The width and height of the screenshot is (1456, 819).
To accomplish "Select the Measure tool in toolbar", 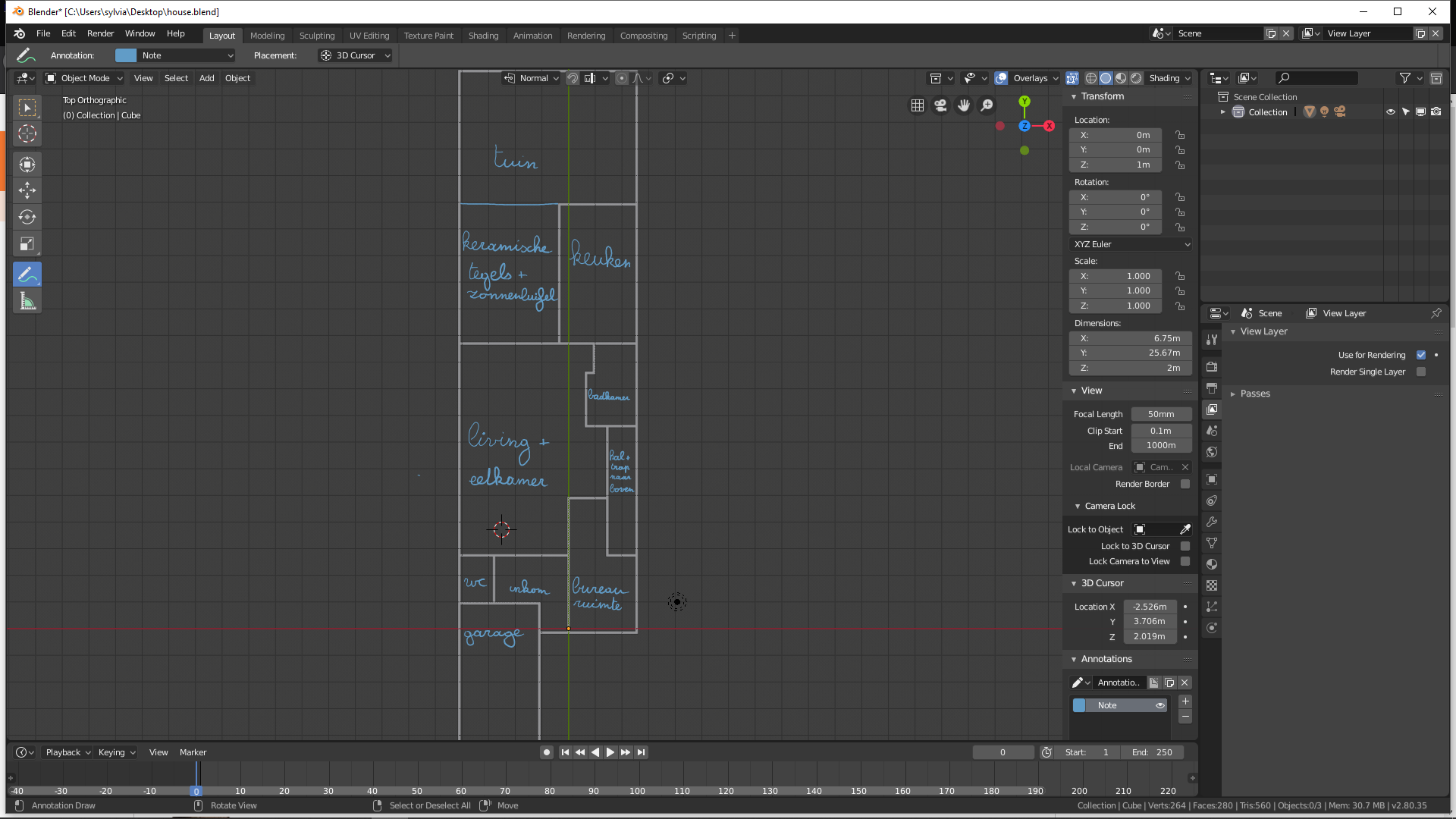I will tap(27, 302).
